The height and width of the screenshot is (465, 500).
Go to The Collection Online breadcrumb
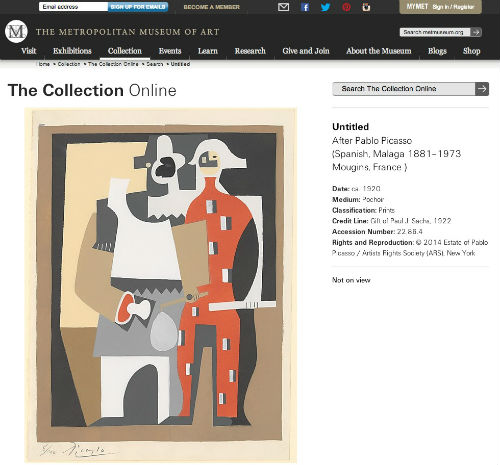113,64
